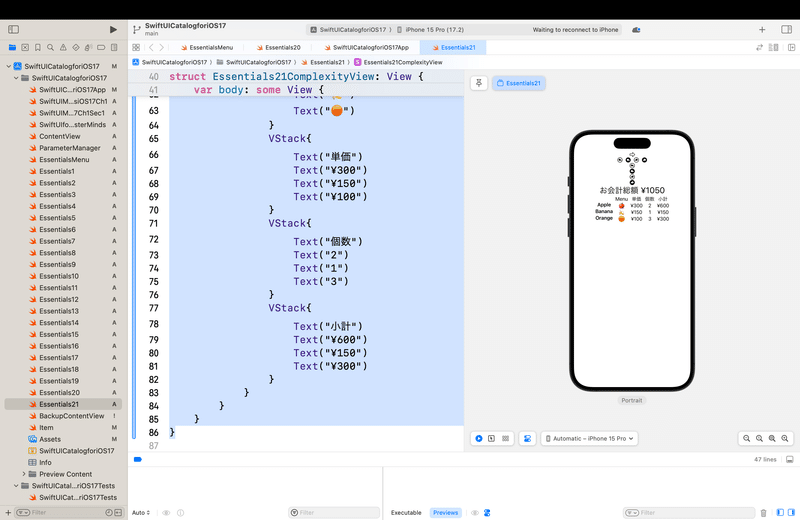The height and width of the screenshot is (520, 800).
Task: Add editor on the right
Action: (x=791, y=47)
